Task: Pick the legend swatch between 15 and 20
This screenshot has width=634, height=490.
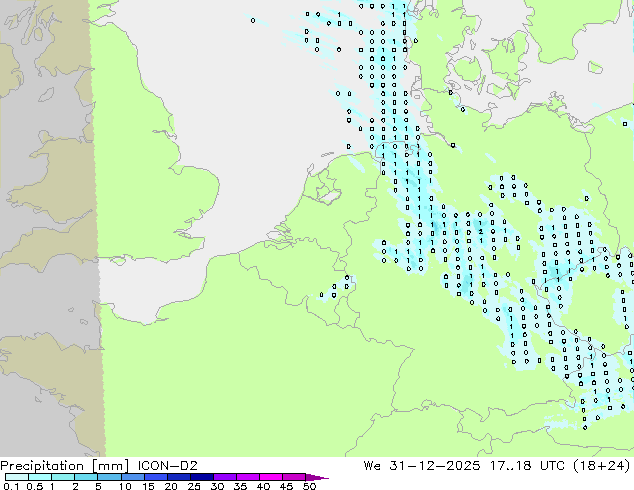Action: click(155, 477)
